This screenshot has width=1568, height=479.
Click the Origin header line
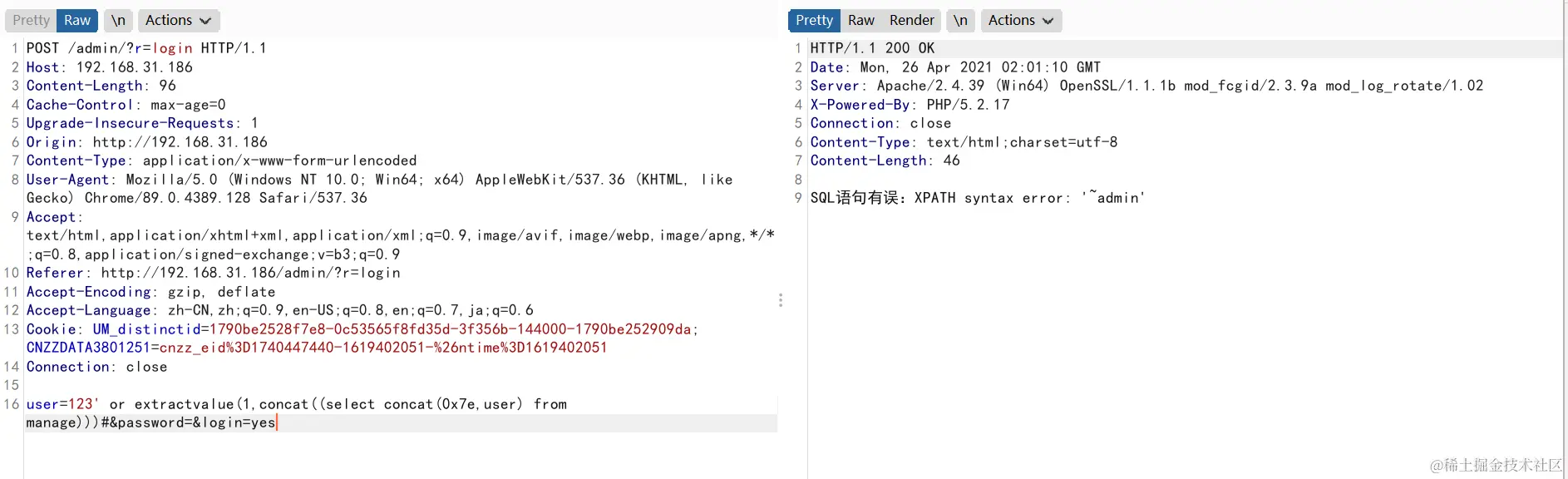click(146, 142)
